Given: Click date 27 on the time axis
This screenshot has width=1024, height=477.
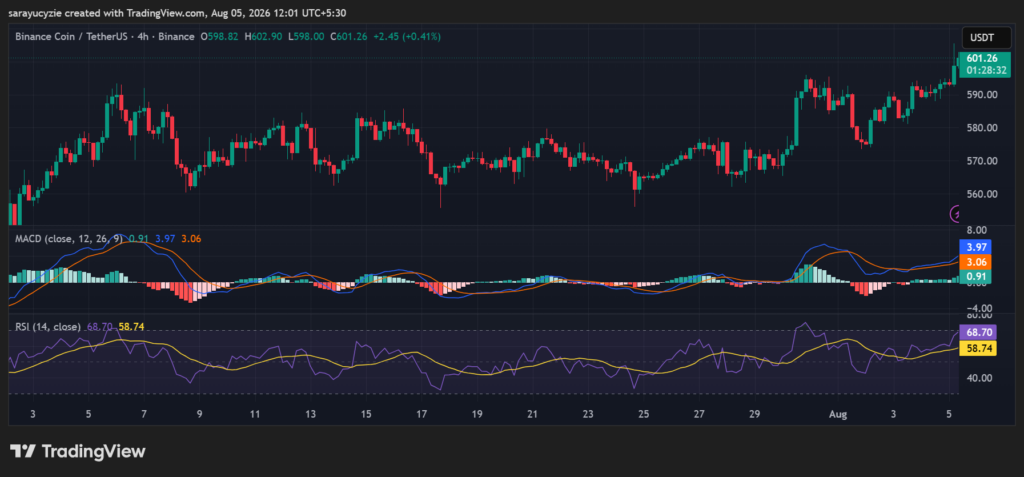Looking at the screenshot, I should point(699,414).
